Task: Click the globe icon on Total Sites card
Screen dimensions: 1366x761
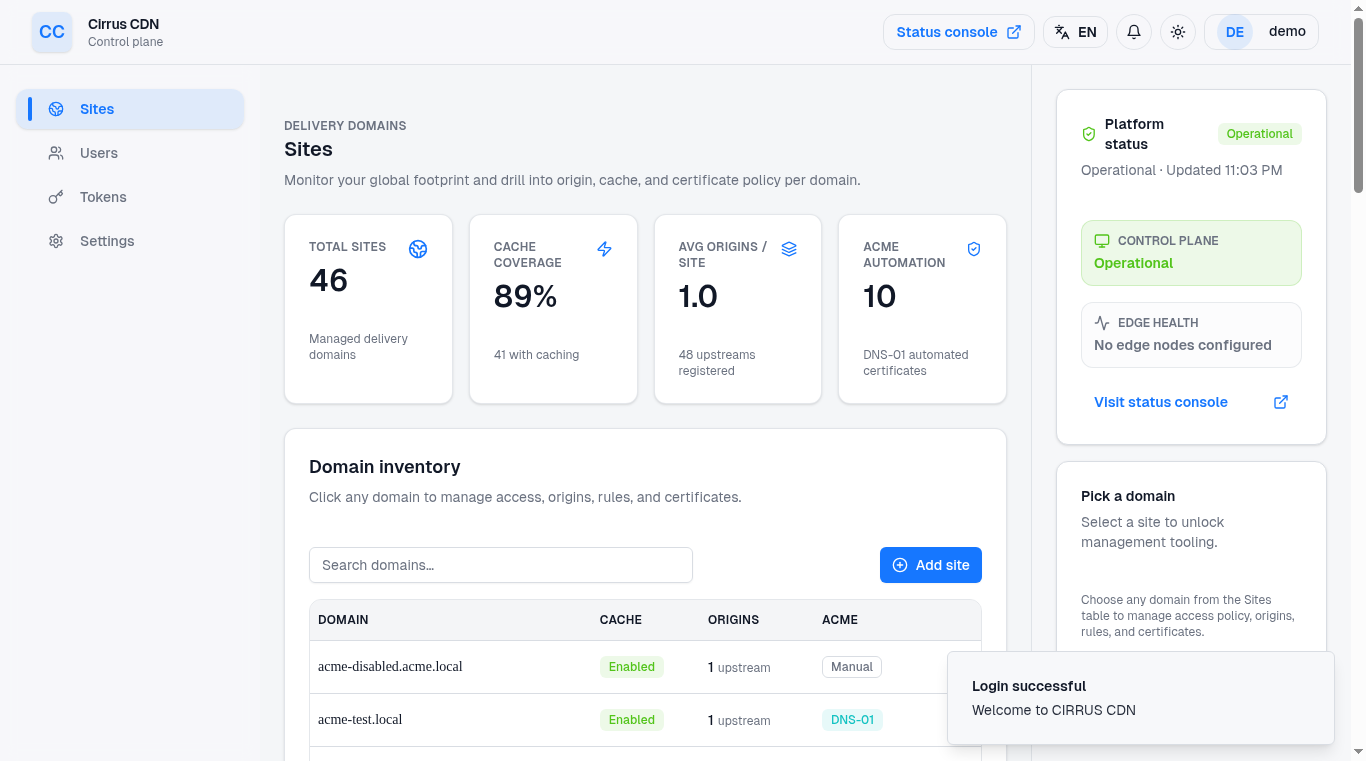Action: pyautogui.click(x=417, y=249)
